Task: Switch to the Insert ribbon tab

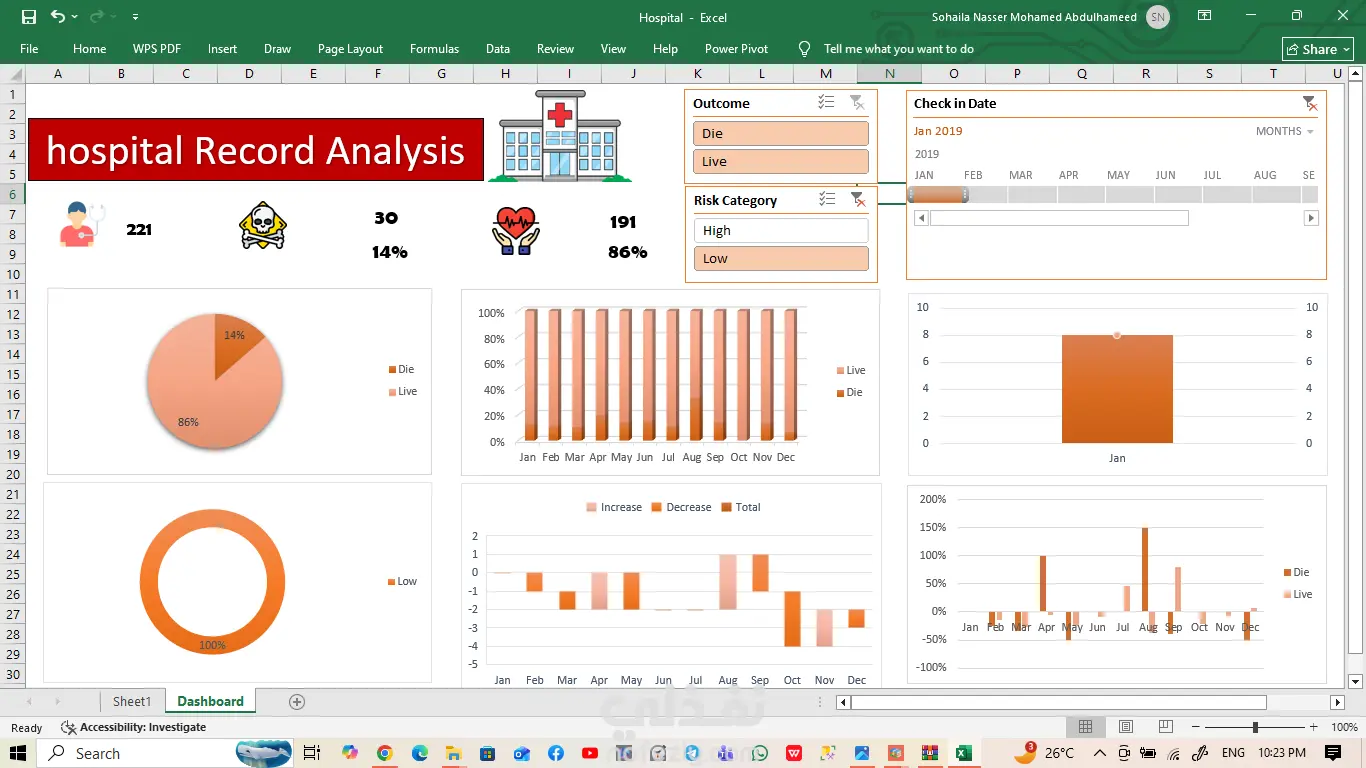Action: pyautogui.click(x=222, y=48)
